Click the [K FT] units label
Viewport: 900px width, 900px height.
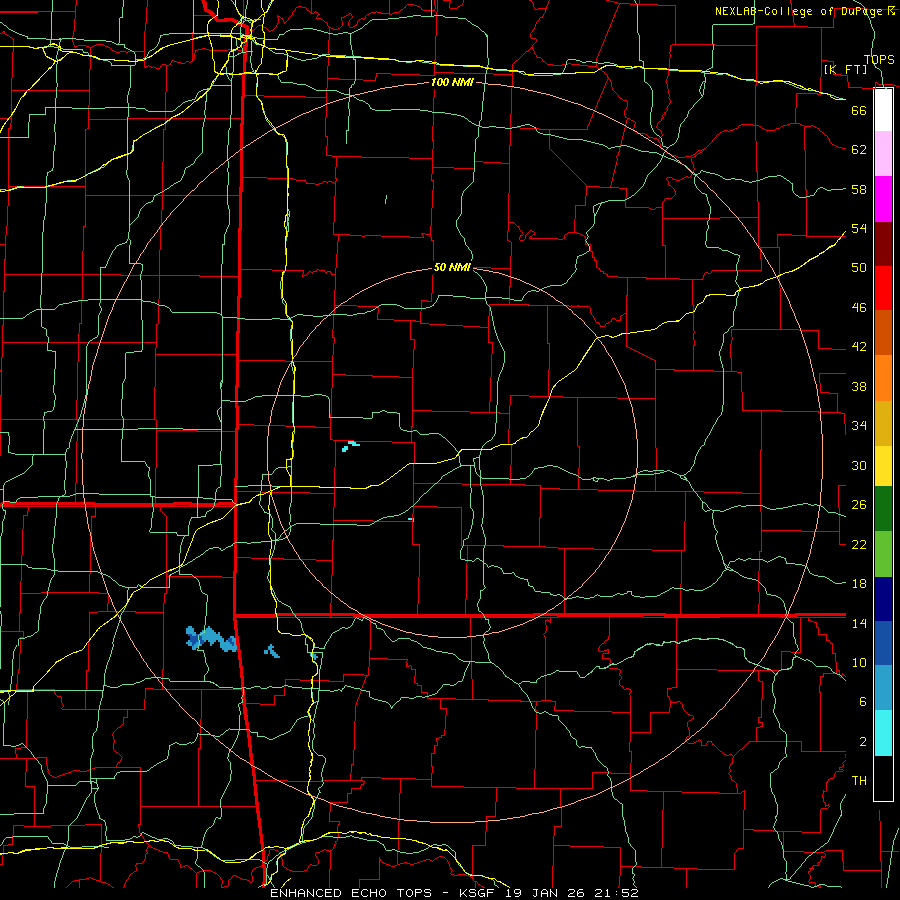pos(845,69)
